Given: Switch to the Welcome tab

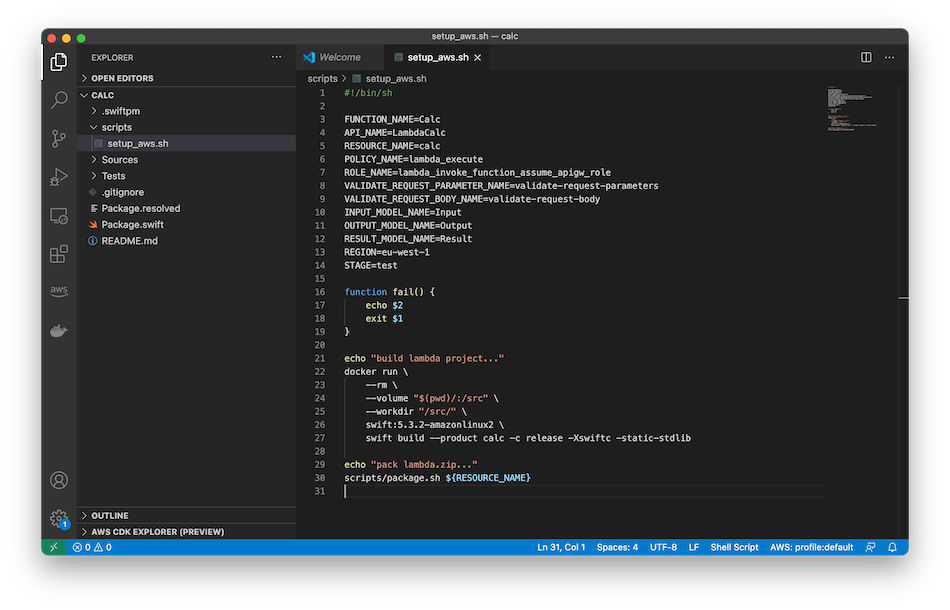Looking at the screenshot, I should [x=340, y=57].
